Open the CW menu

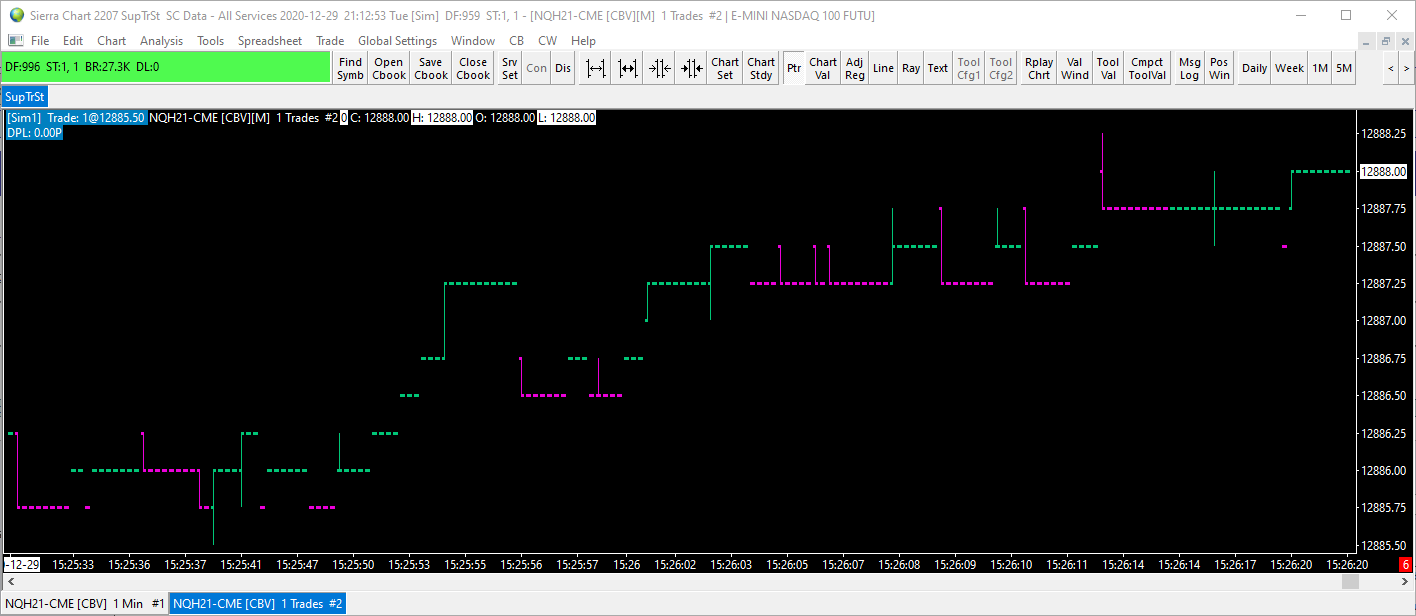pyautogui.click(x=548, y=41)
